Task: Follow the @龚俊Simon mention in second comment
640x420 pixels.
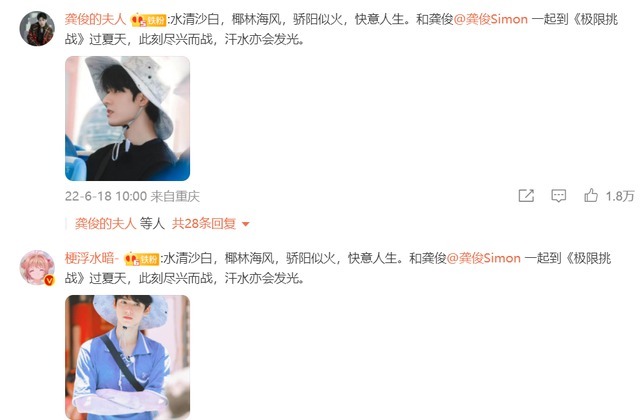Action: coord(484,258)
